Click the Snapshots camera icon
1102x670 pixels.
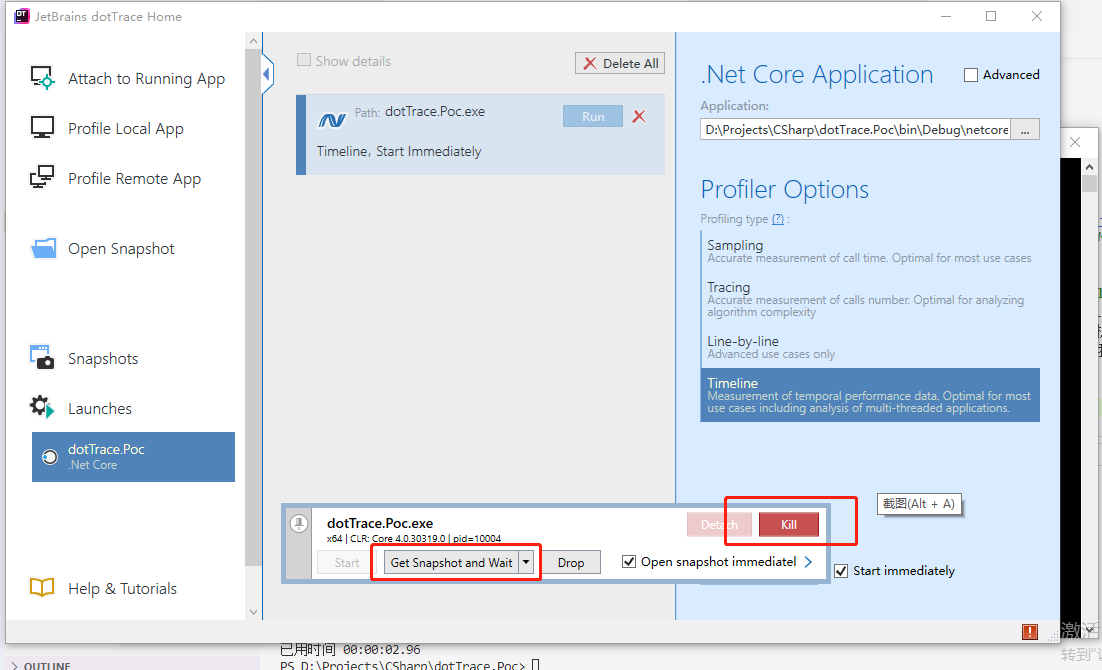[x=42, y=357]
